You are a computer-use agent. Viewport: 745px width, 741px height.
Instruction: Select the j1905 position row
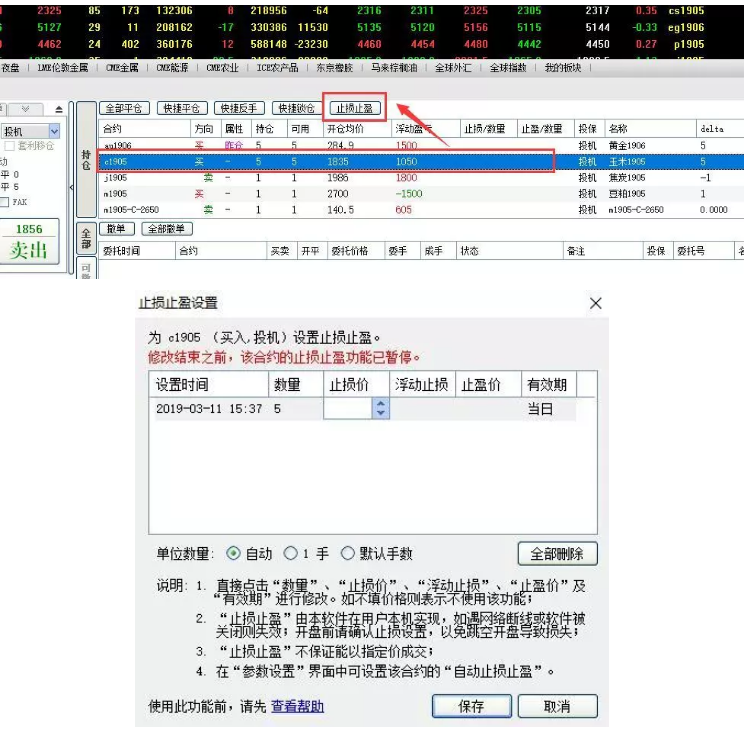(421, 178)
